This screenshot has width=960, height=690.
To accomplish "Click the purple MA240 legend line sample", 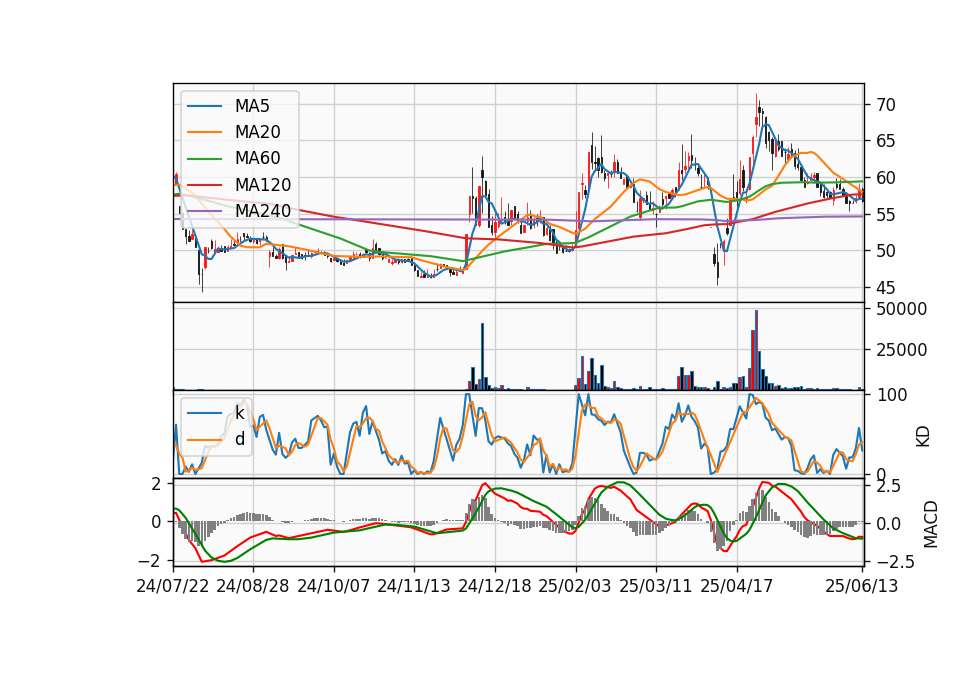I will point(204,211).
